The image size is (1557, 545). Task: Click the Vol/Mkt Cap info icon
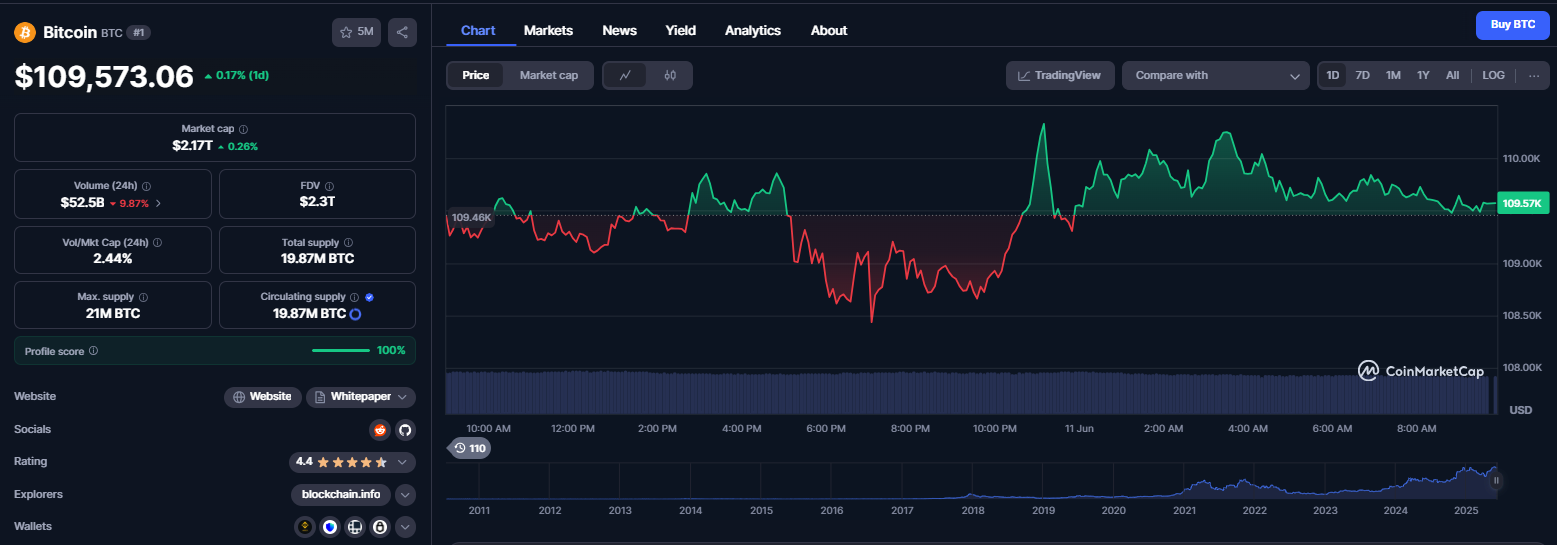[x=157, y=242]
